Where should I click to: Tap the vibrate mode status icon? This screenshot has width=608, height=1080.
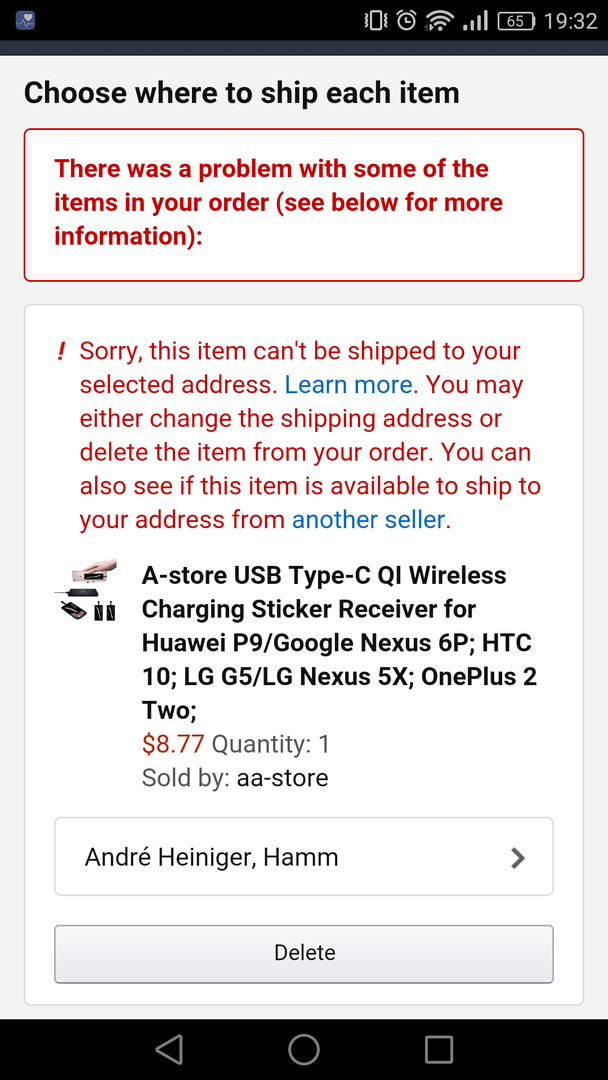376,21
